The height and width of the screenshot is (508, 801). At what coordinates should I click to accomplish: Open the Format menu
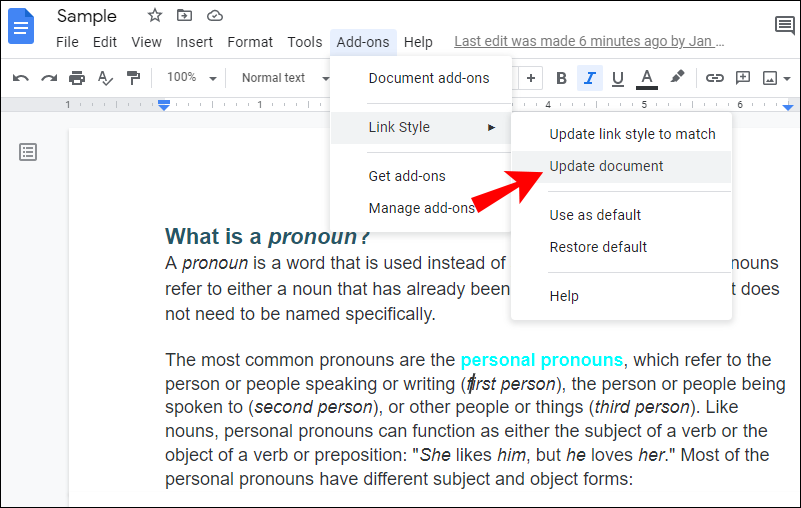click(250, 42)
